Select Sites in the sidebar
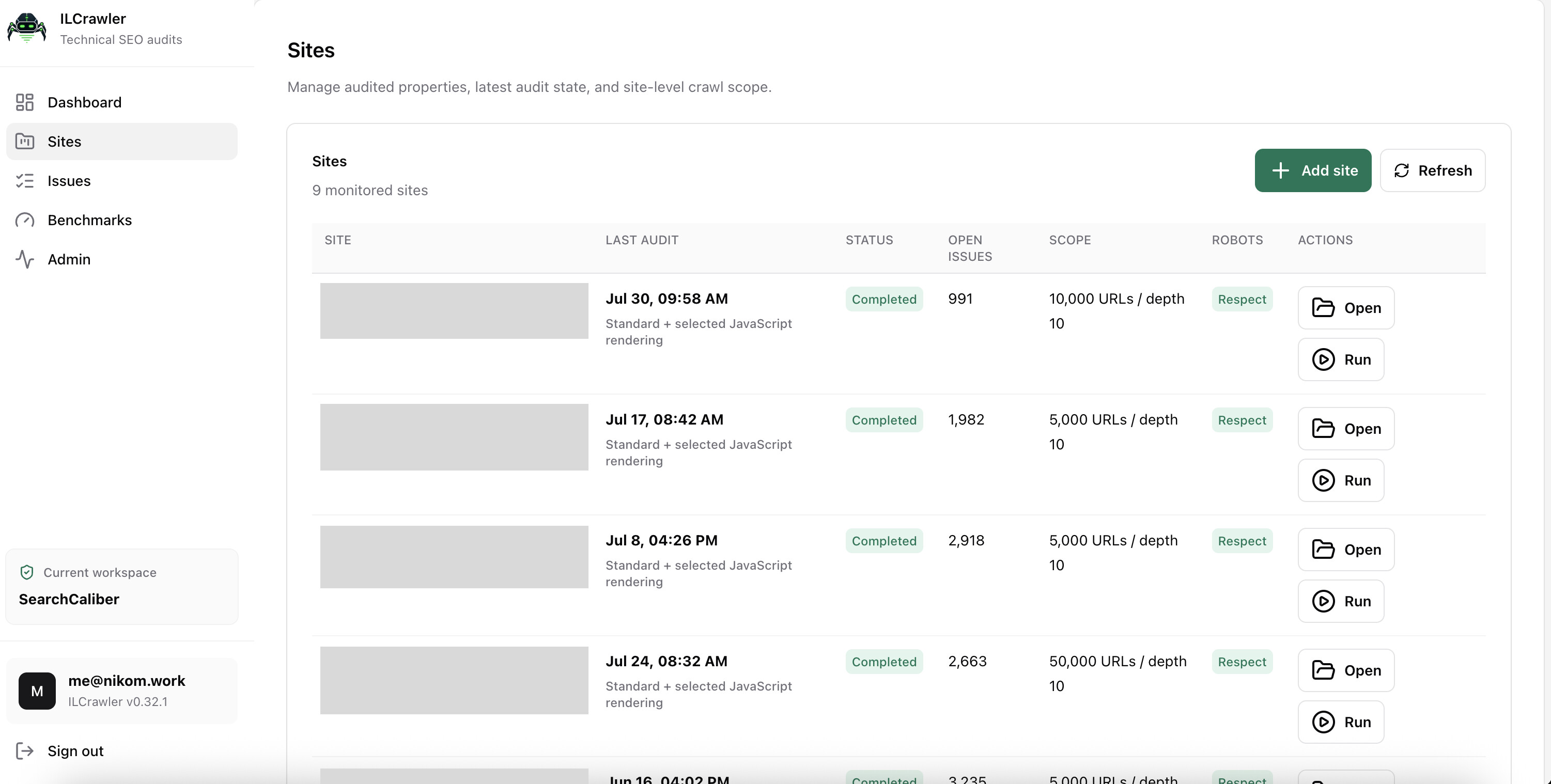The image size is (1551, 784). [121, 142]
